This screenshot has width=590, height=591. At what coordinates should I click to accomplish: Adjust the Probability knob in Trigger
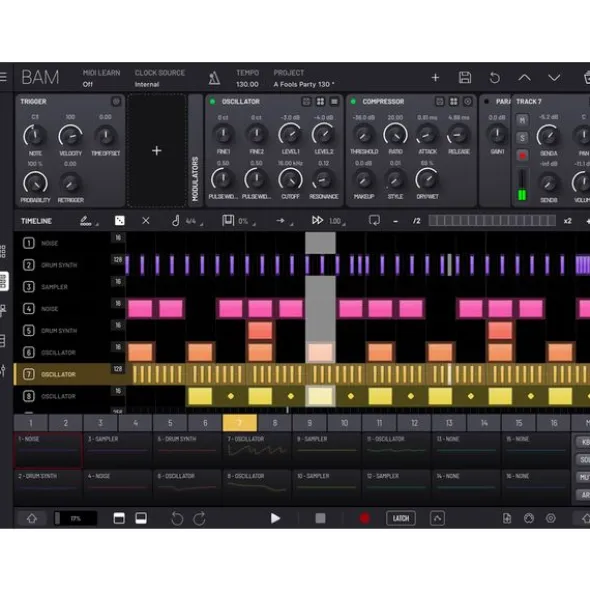point(35,183)
